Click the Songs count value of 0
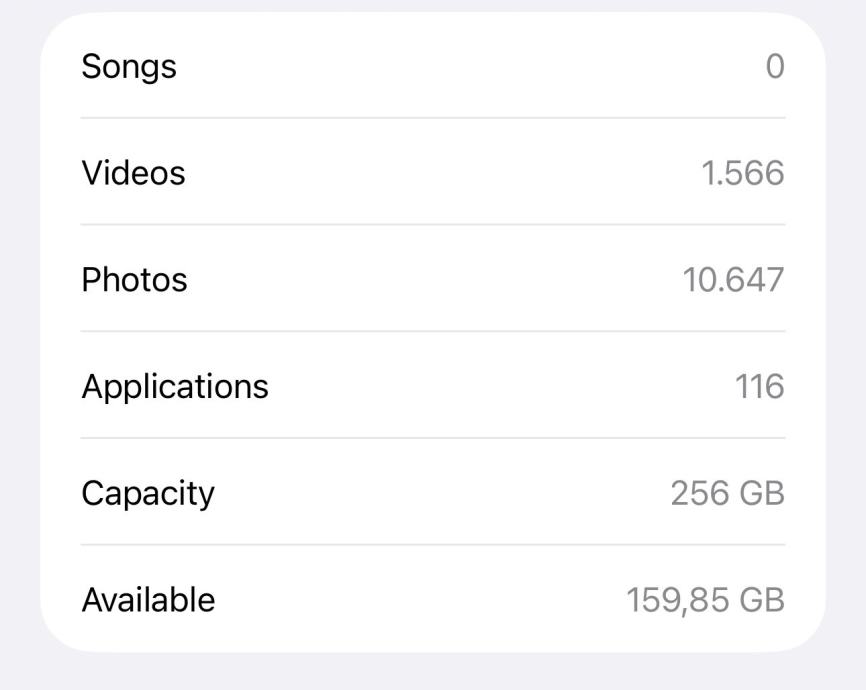Screen dimensions: 866x690 [775, 67]
